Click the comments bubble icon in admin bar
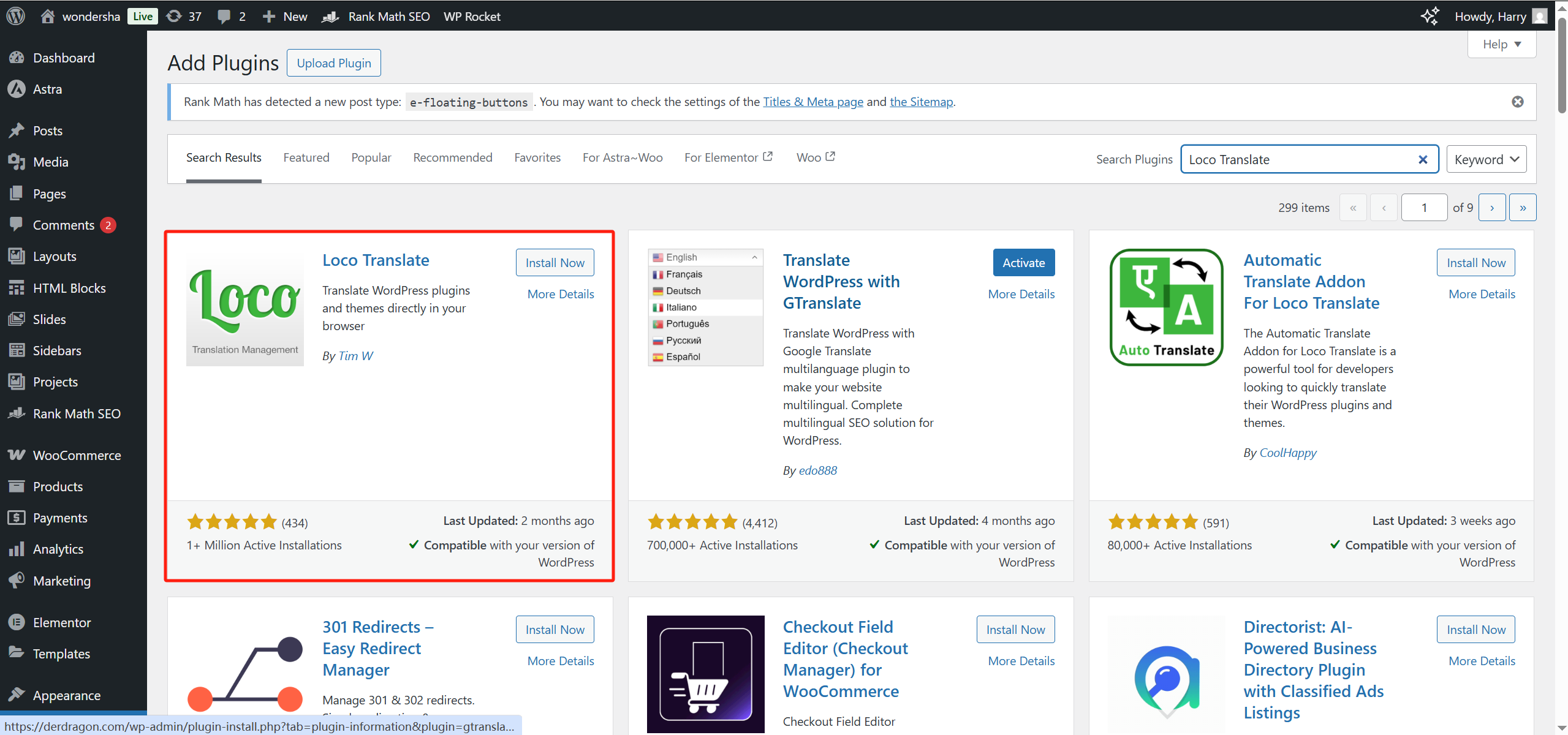 point(224,16)
